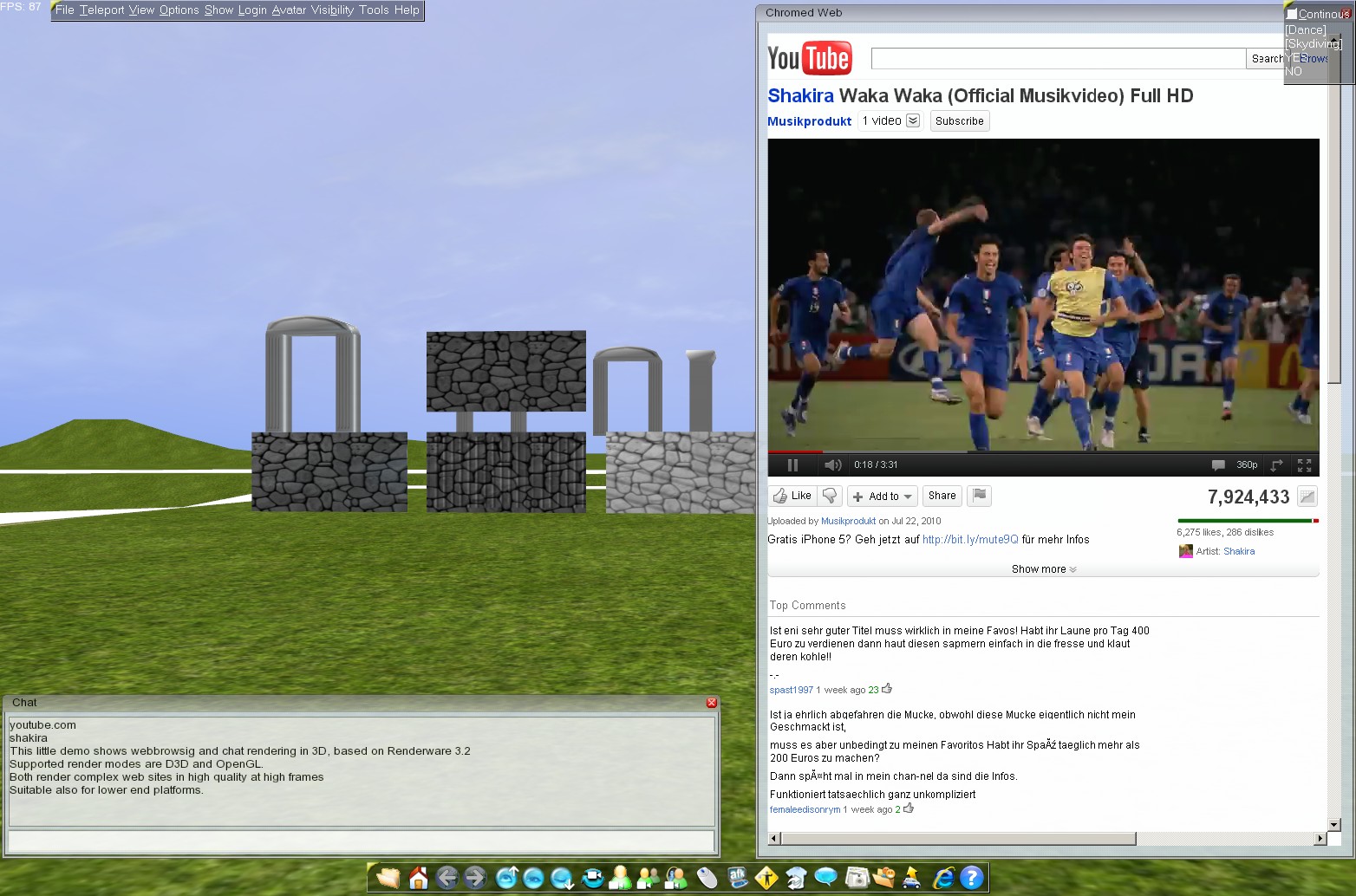Open help with the blue question mark icon

point(973,878)
